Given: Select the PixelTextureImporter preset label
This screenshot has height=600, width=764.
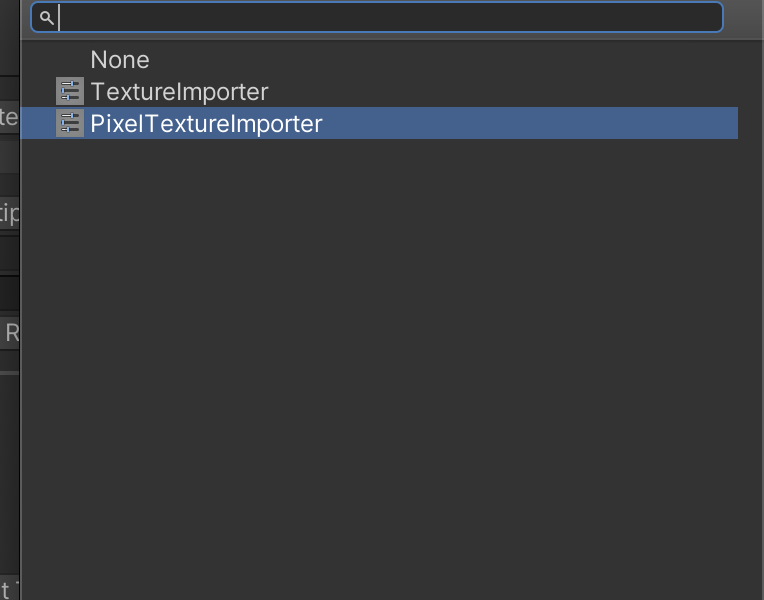Looking at the screenshot, I should coord(206,124).
